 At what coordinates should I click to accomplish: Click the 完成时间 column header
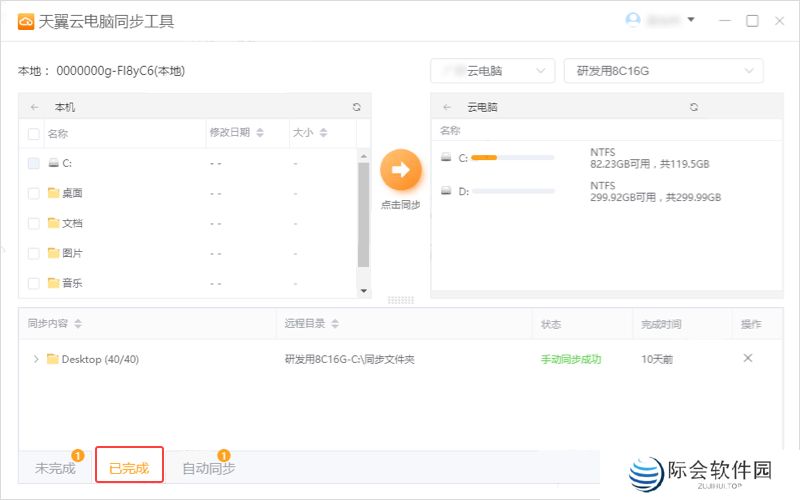pos(661,324)
